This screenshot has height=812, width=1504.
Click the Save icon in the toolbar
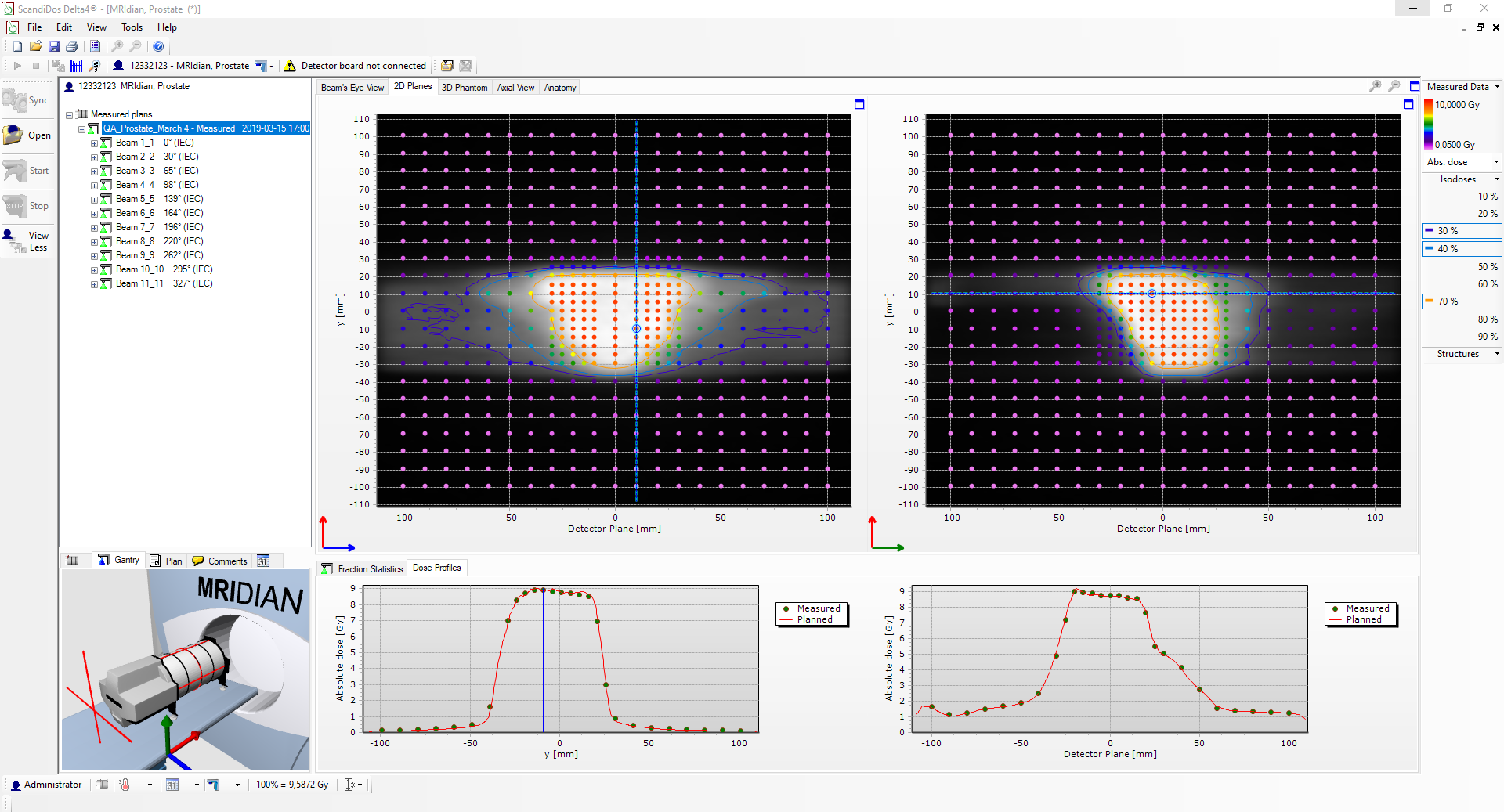point(54,47)
